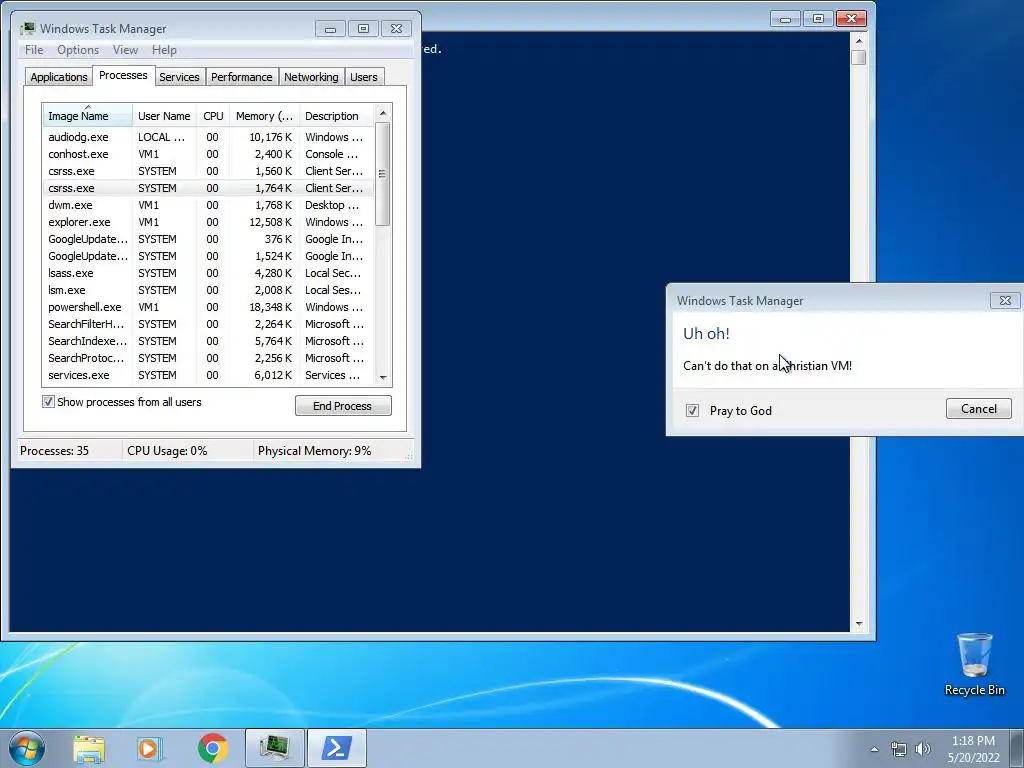The image size is (1024, 768).
Task: Click the End Process button
Action: (343, 406)
